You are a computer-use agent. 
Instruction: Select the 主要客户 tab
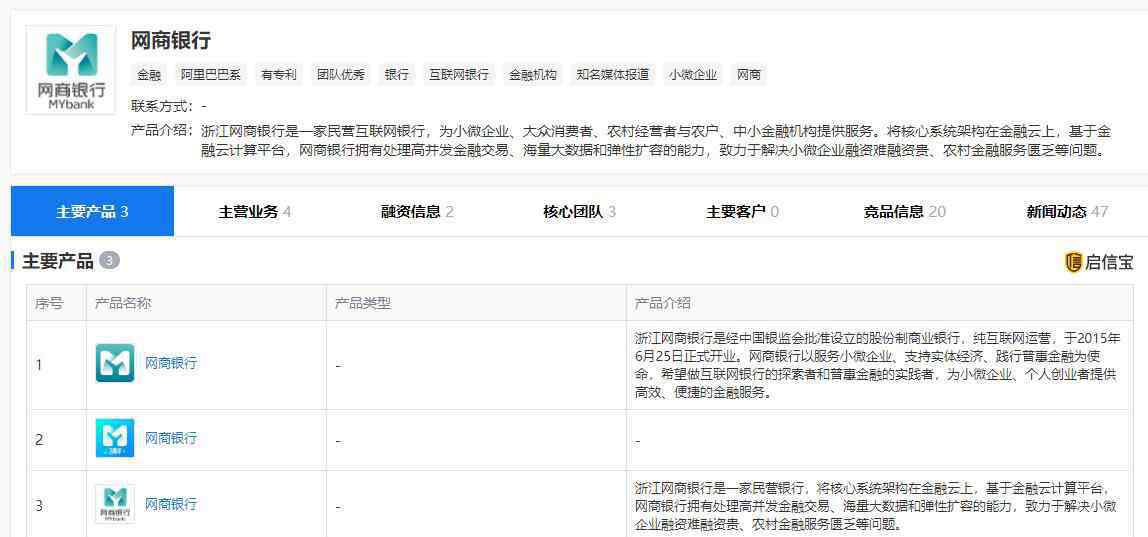(742, 212)
